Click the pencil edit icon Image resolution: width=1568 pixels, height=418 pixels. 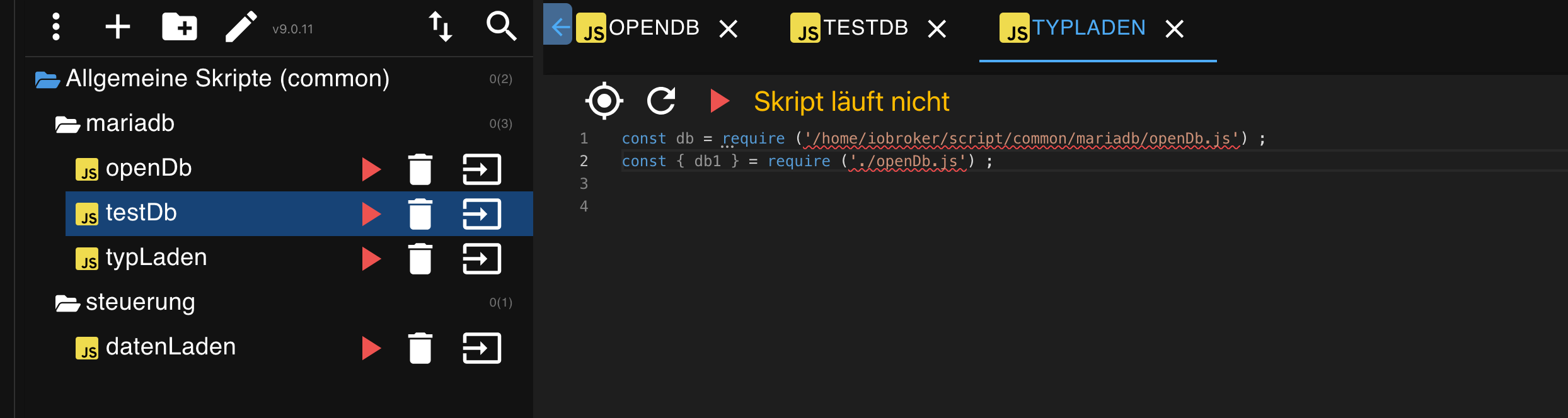tap(241, 27)
